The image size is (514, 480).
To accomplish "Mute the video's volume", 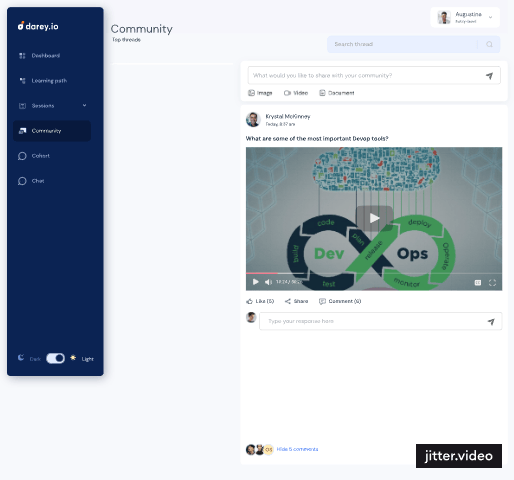I will point(268,282).
